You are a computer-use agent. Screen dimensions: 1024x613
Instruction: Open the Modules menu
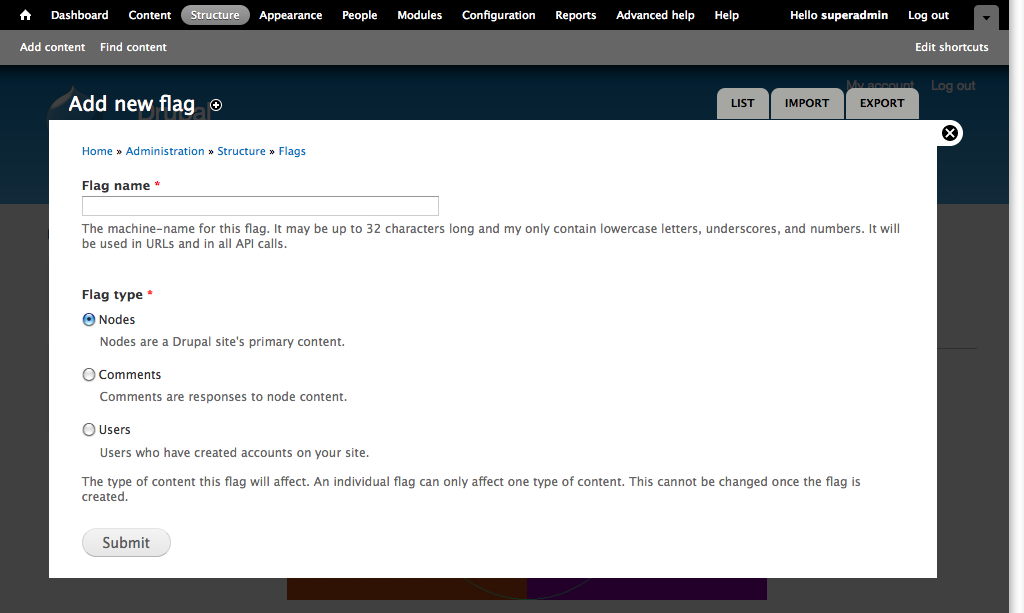pos(419,15)
